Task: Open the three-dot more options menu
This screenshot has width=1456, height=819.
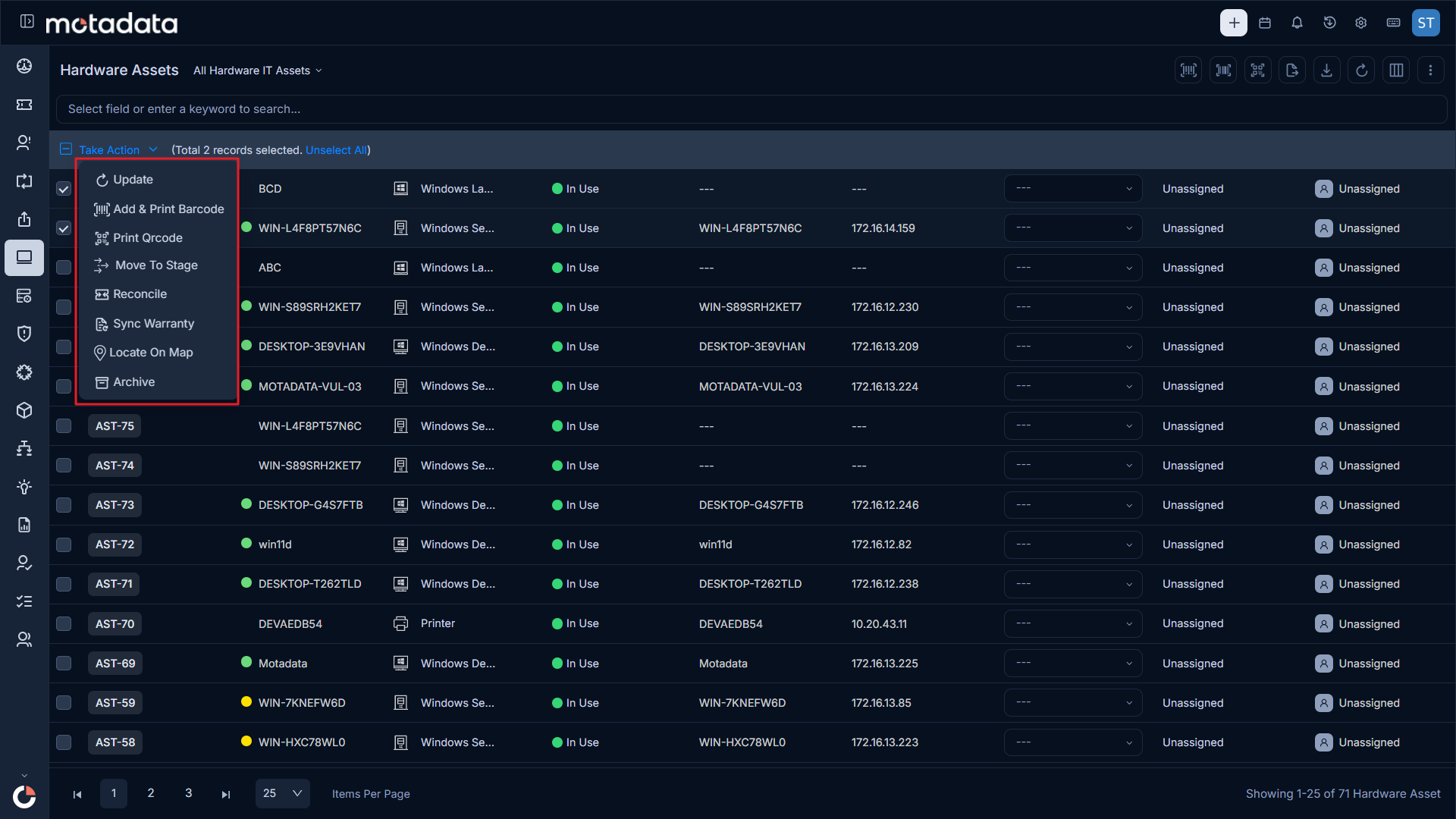Action: pos(1430,71)
